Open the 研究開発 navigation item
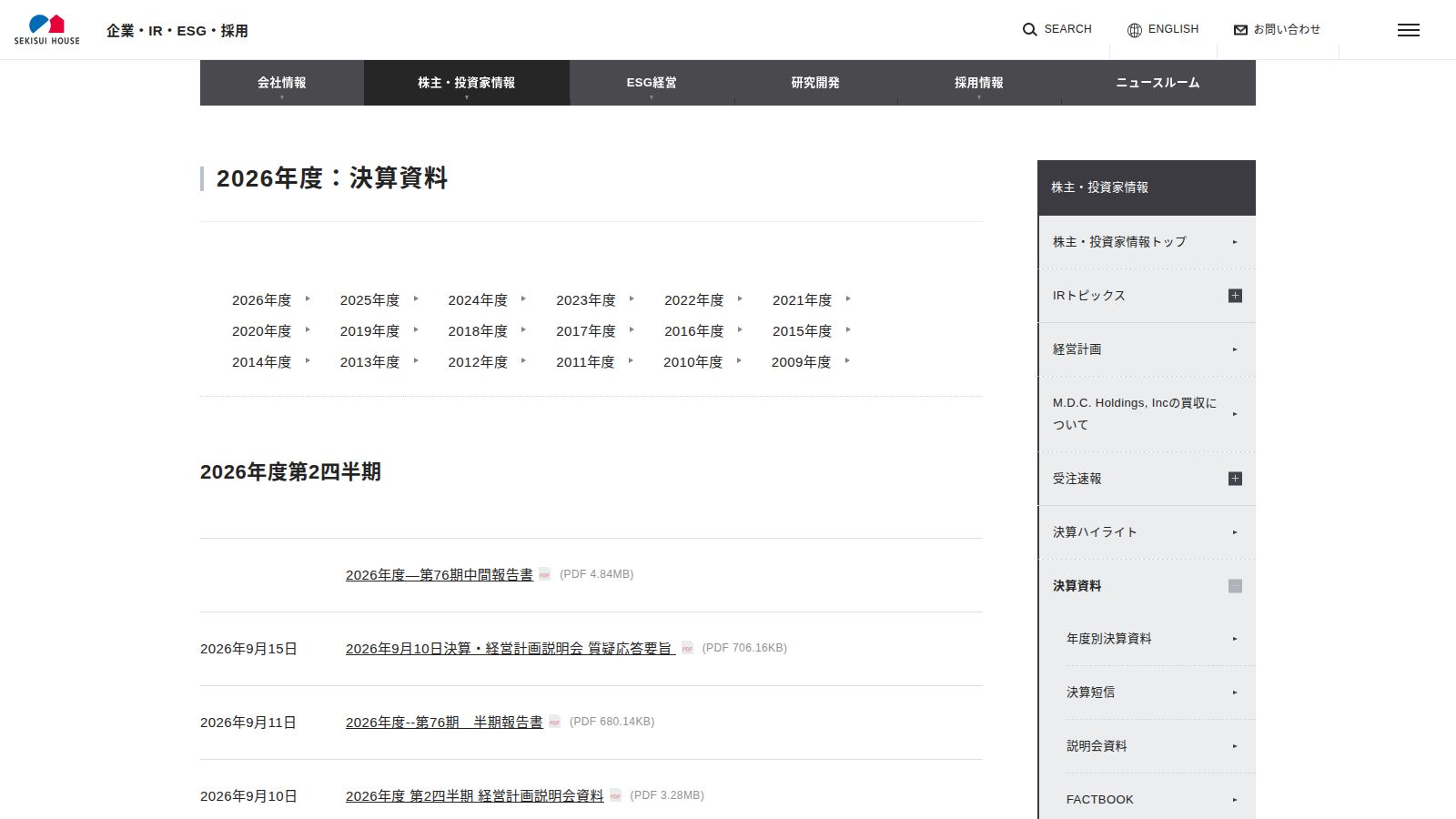 click(x=815, y=83)
